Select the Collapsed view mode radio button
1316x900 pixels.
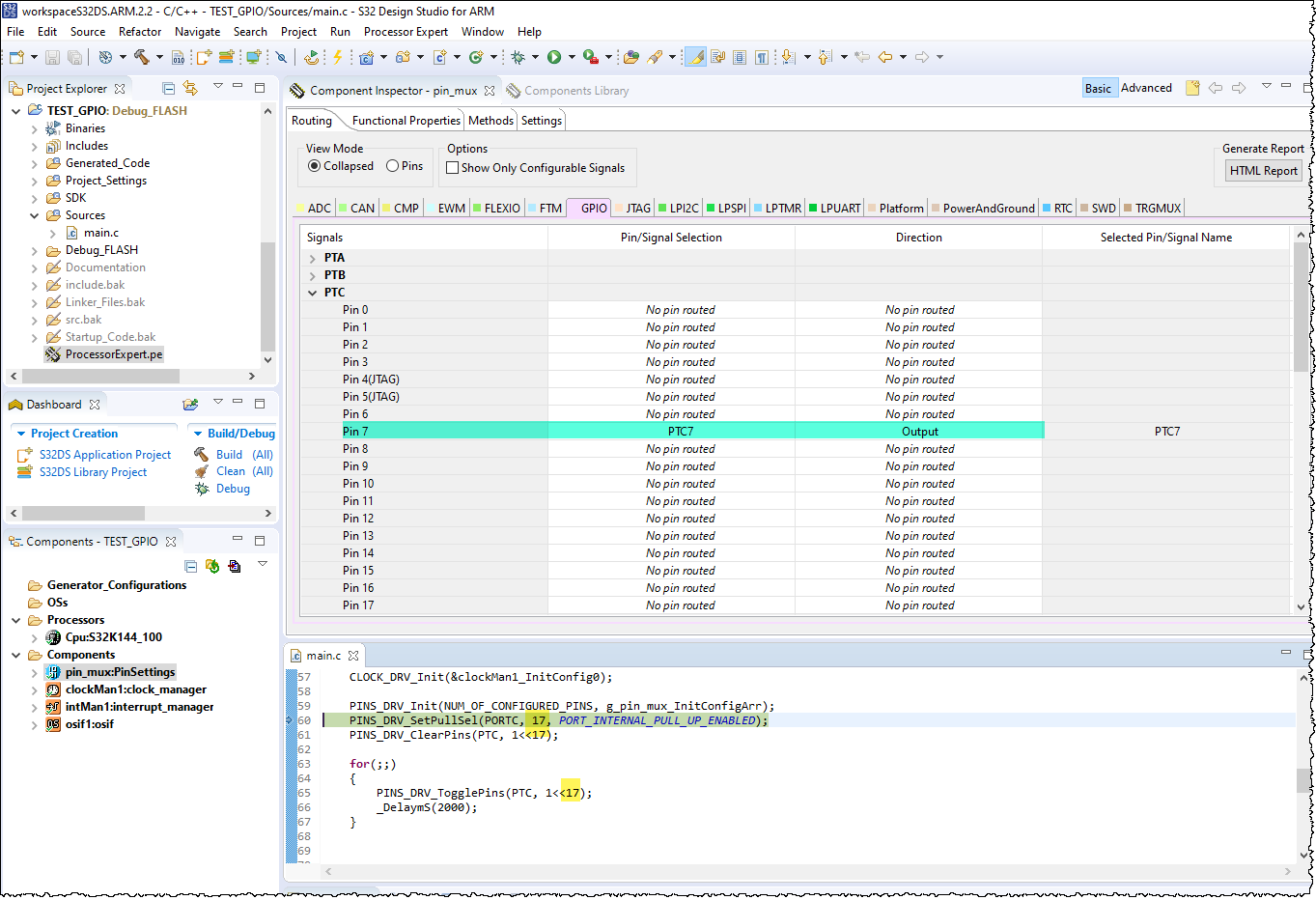tap(315, 166)
